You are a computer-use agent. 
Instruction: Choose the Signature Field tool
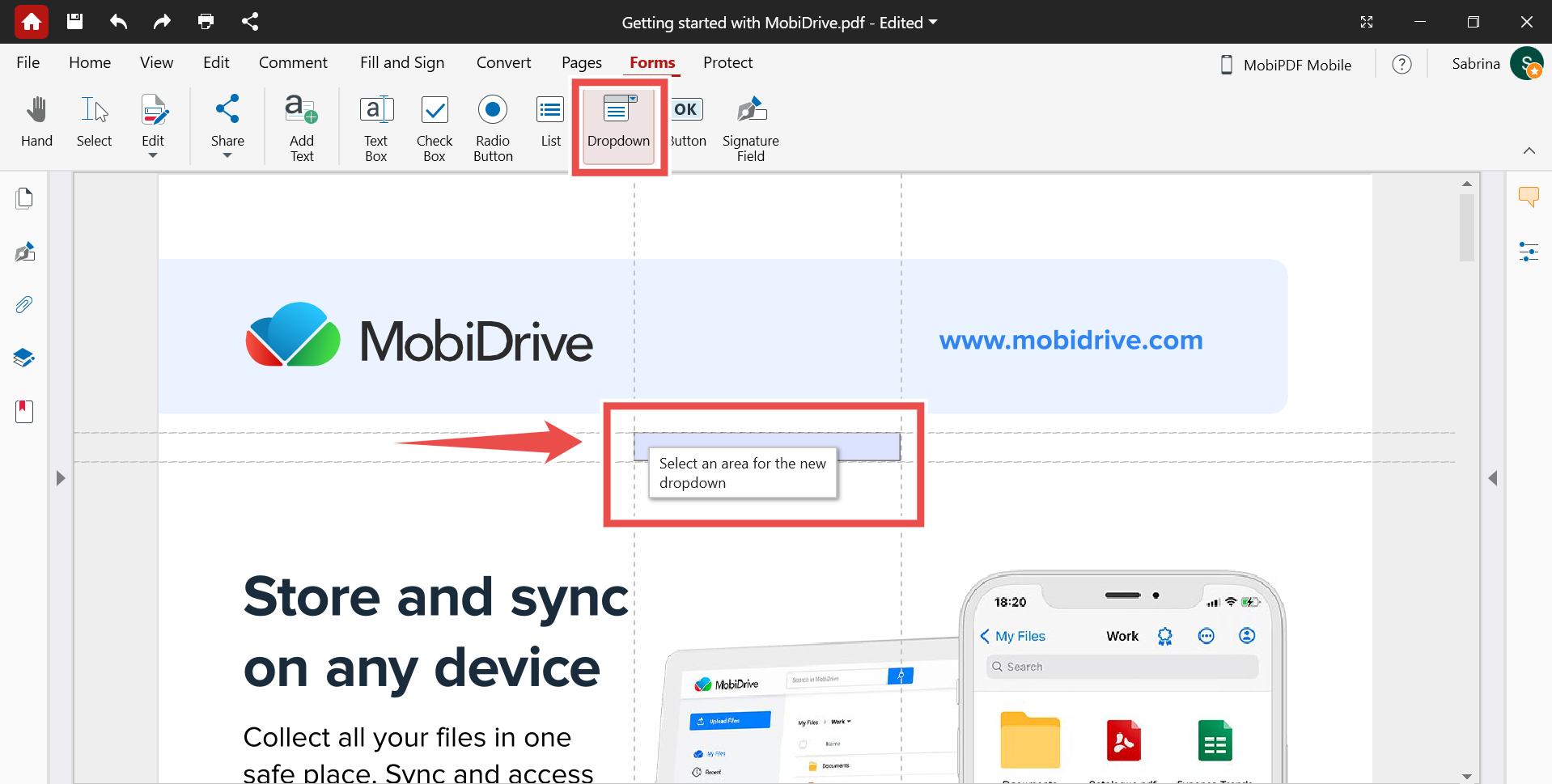pyautogui.click(x=750, y=127)
